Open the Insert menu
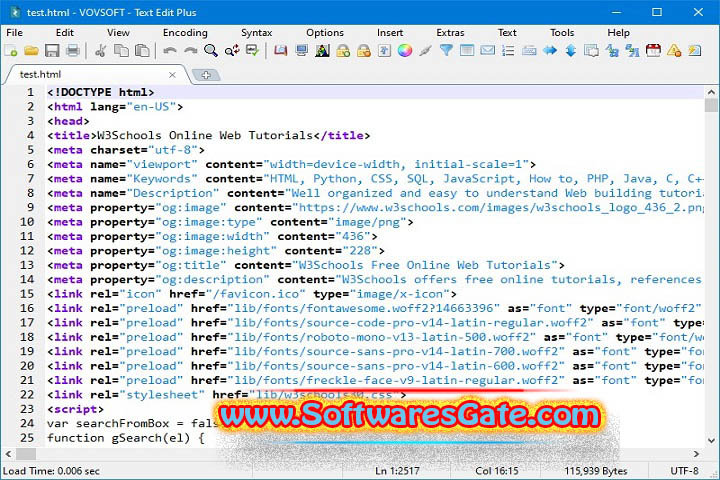Viewport: 720px width, 480px height. [390, 33]
